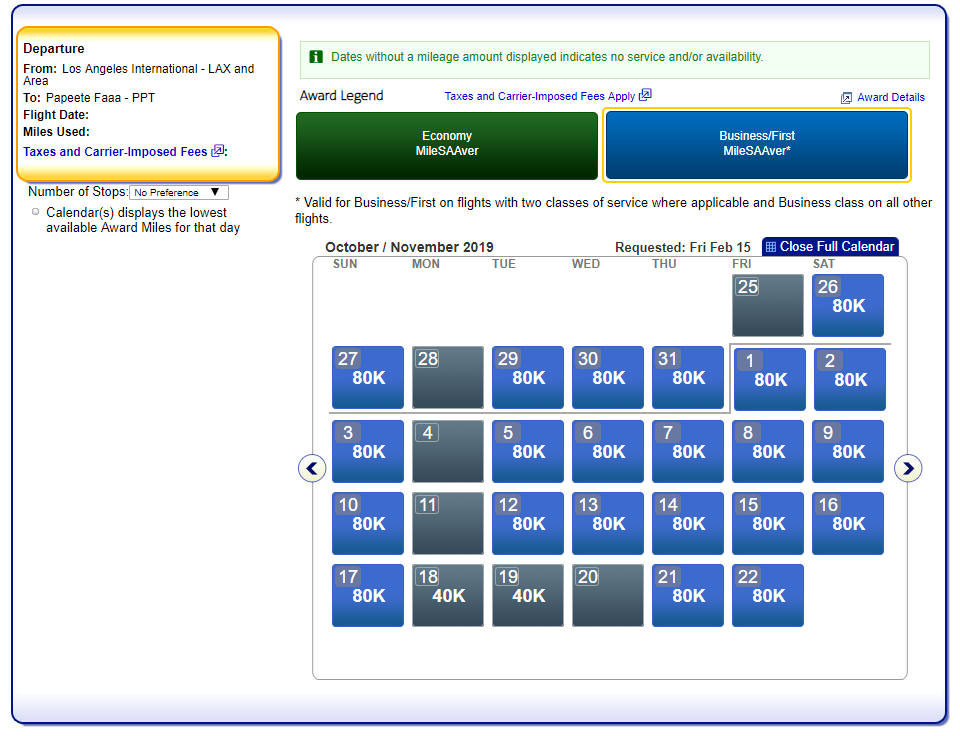Switch to Business/First MileSAAver award tab
Screen dimensions: 960x736
(757, 144)
